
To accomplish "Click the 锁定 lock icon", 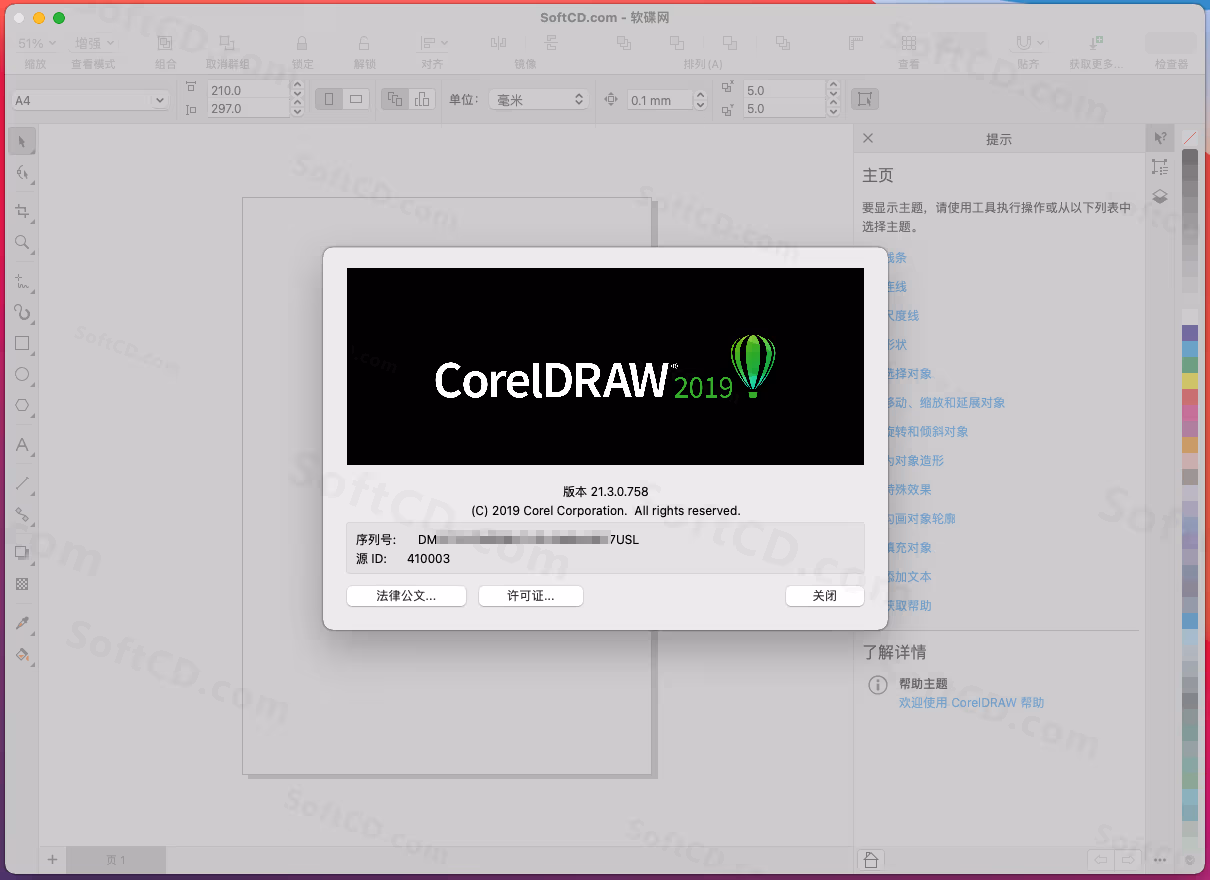I will pyautogui.click(x=302, y=43).
